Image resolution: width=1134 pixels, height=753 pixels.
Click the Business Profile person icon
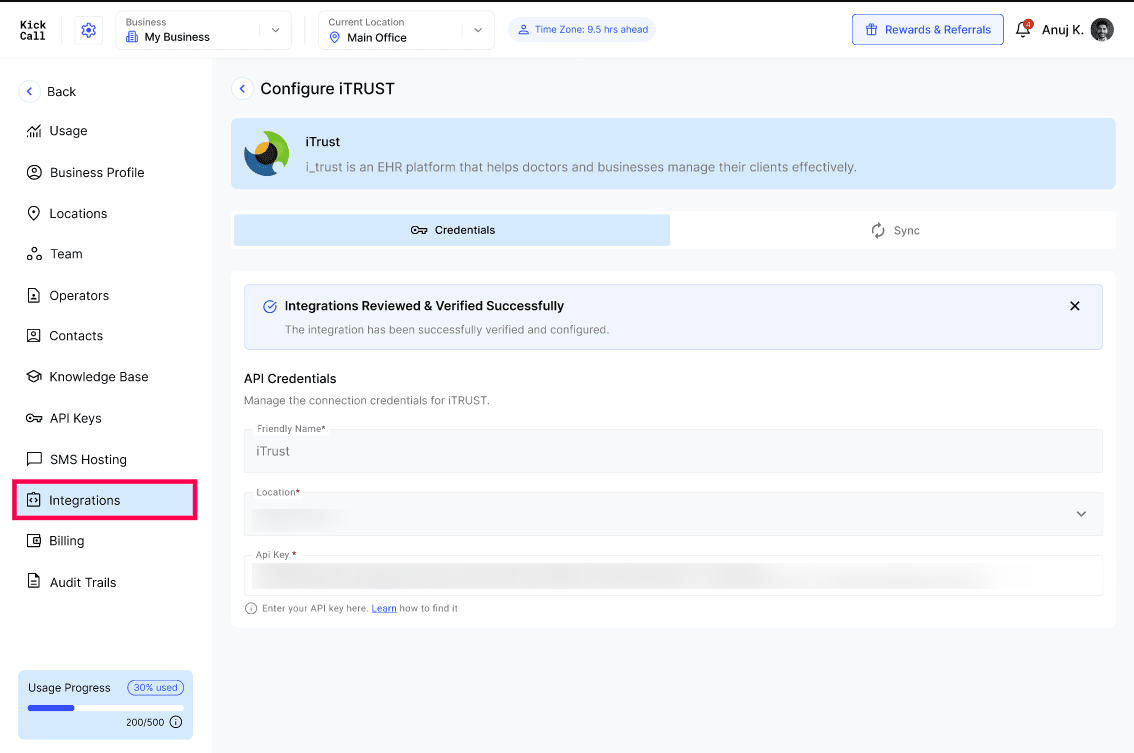coord(34,172)
